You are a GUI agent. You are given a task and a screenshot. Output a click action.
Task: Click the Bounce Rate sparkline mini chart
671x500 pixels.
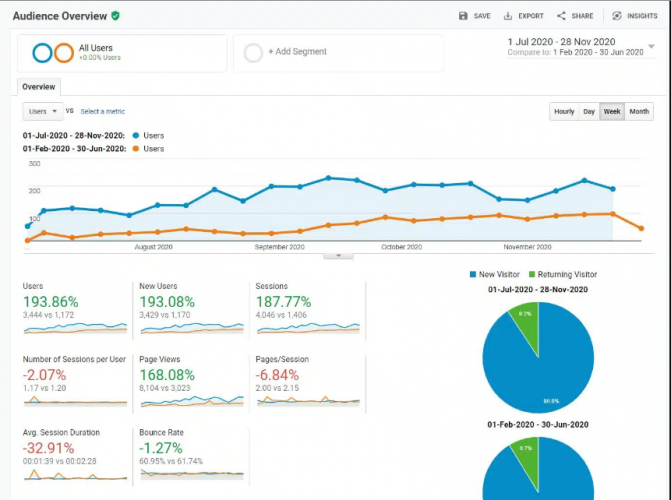pos(192,474)
